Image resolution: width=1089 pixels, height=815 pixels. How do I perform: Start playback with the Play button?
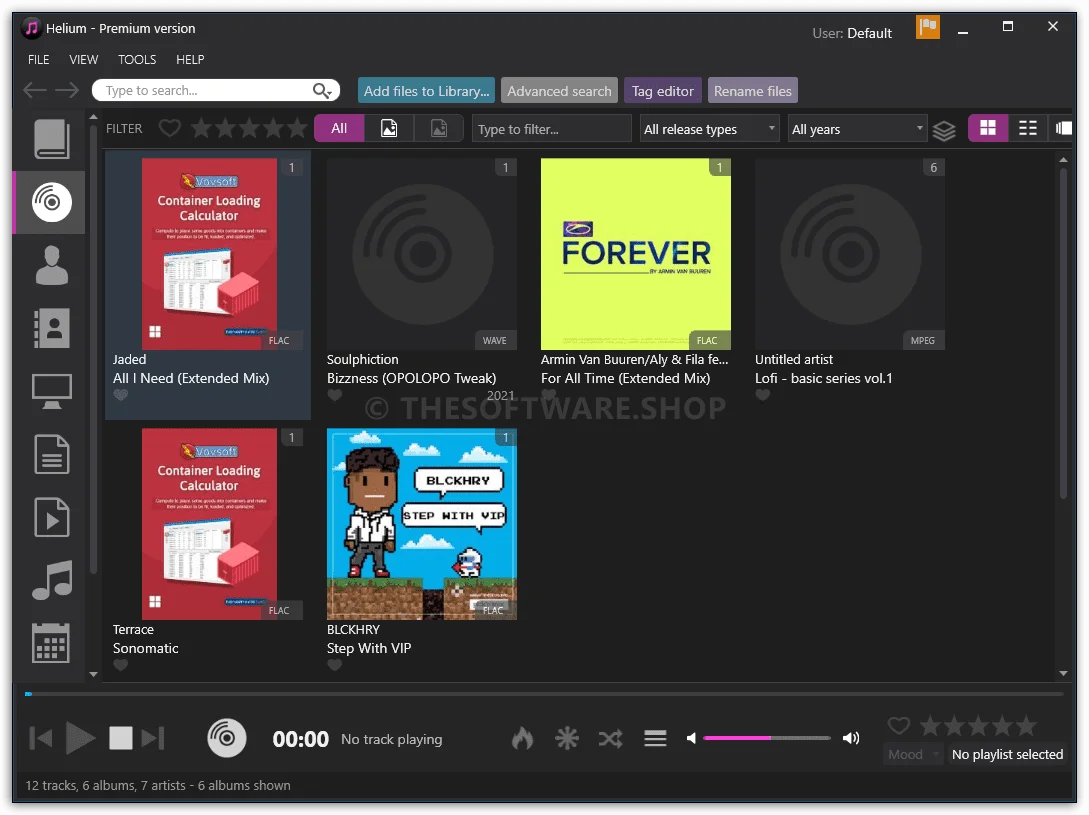click(80, 738)
